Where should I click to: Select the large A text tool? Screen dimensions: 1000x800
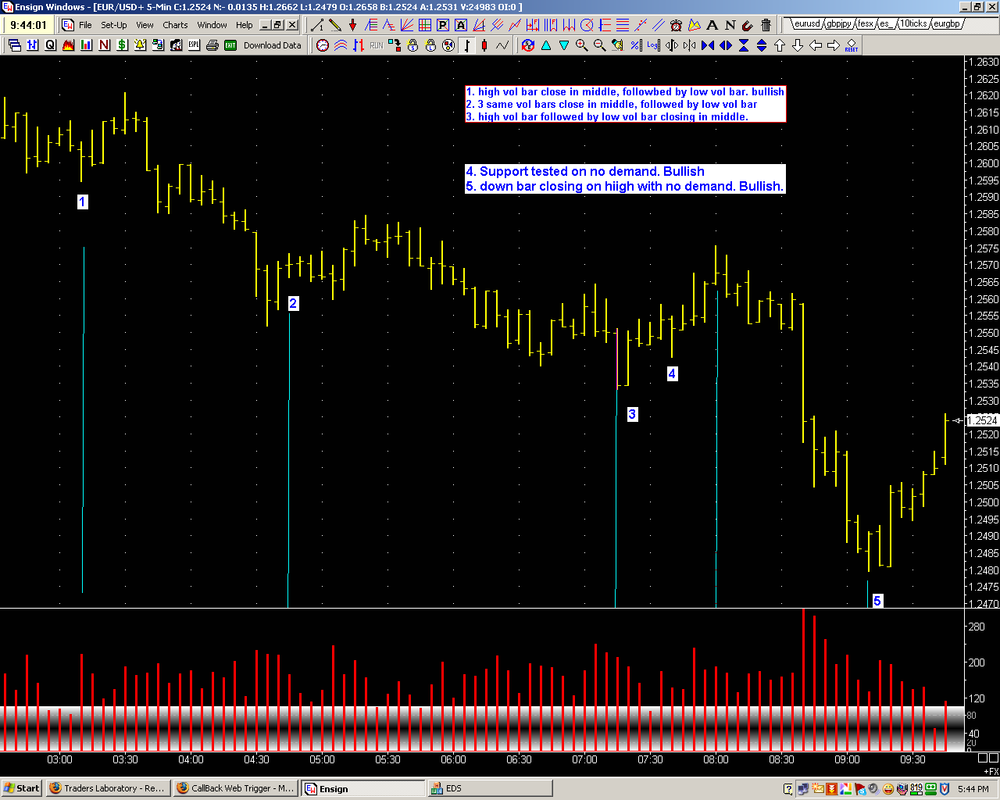[712, 26]
